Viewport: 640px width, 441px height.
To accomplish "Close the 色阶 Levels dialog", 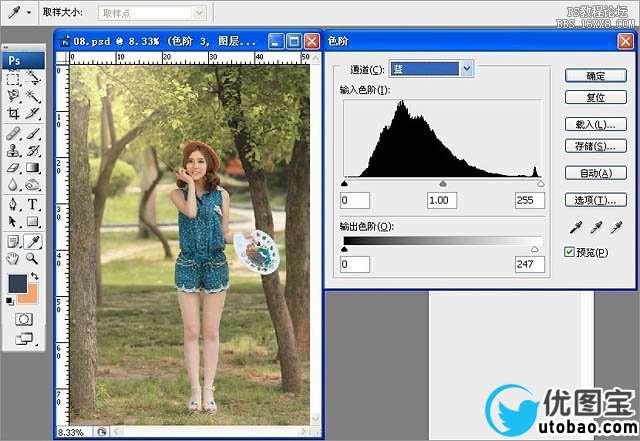I will [x=625, y=41].
